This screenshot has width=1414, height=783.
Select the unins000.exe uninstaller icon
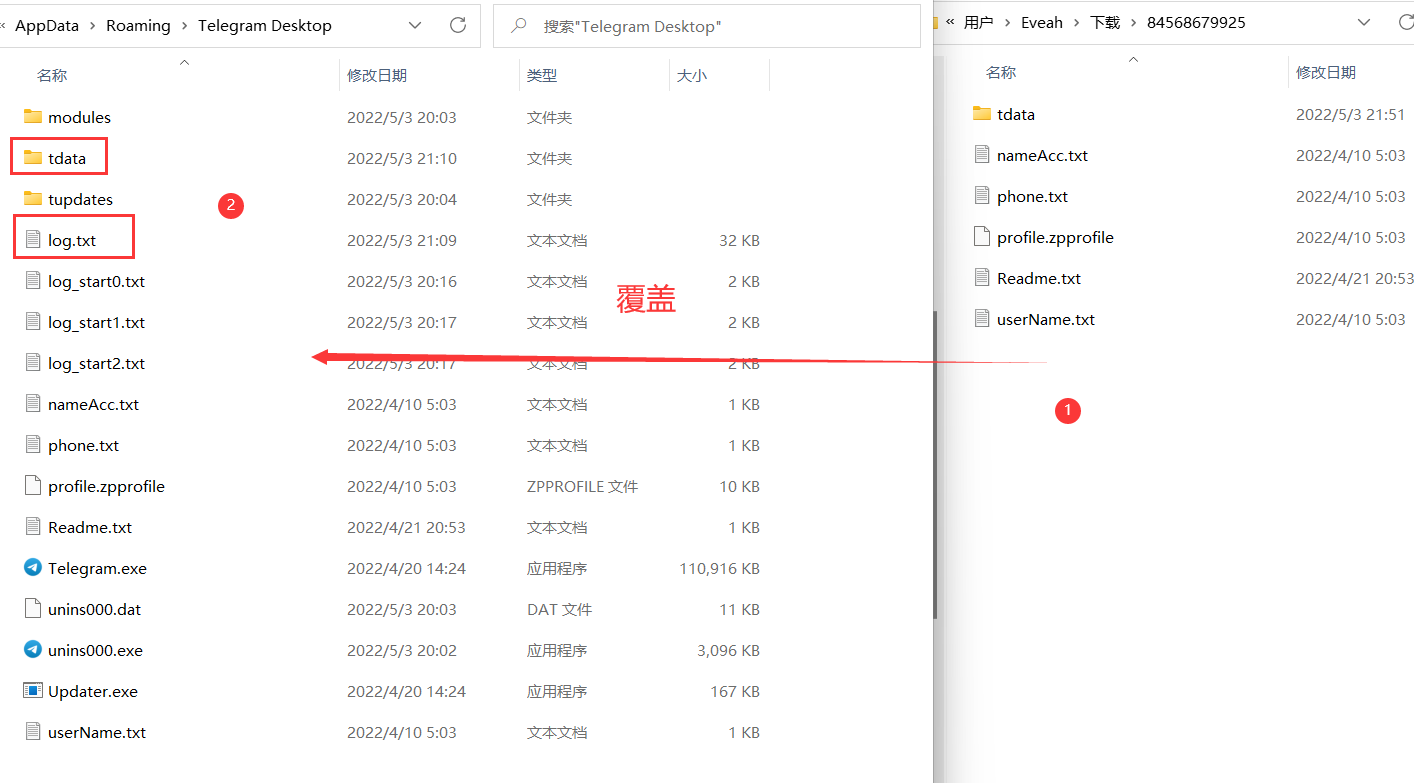[33, 650]
